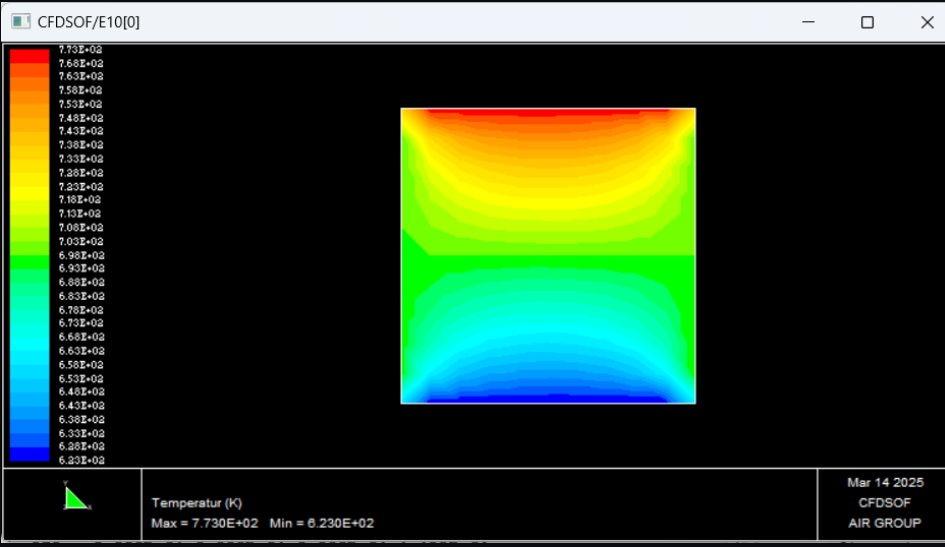Viewport: 945px width, 547px height.
Task: Select the yellow legend band near 7.23E+02
Action: click(29, 187)
